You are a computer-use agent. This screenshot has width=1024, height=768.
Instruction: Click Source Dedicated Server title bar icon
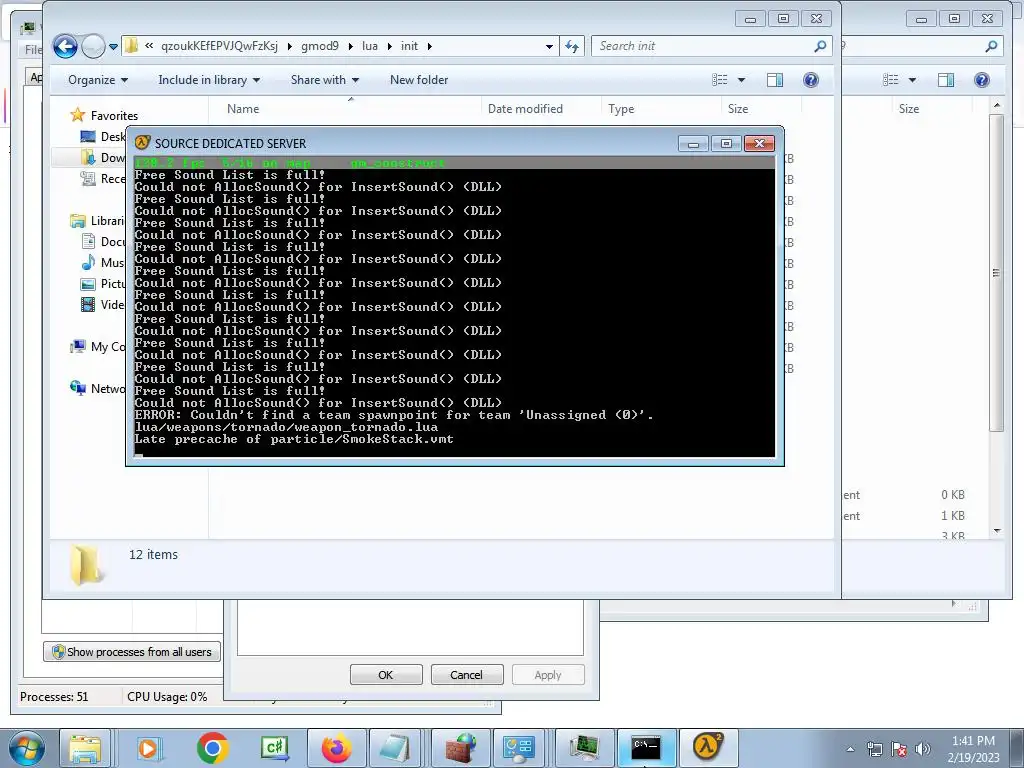click(142, 142)
